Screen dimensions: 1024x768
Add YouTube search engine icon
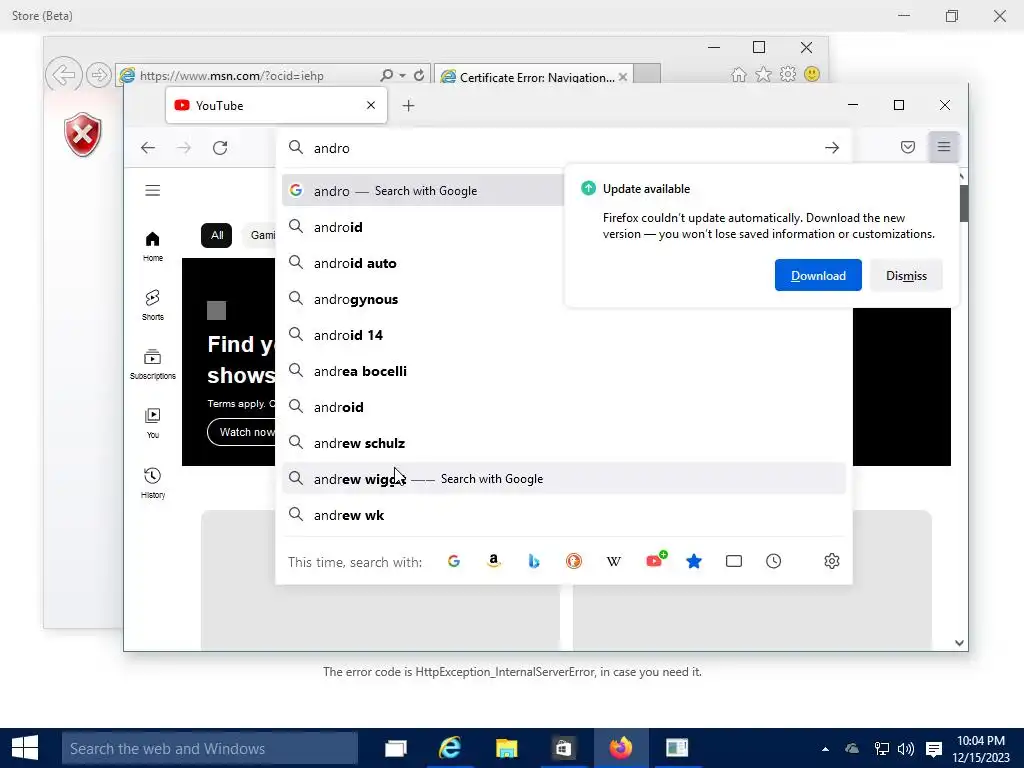655,560
